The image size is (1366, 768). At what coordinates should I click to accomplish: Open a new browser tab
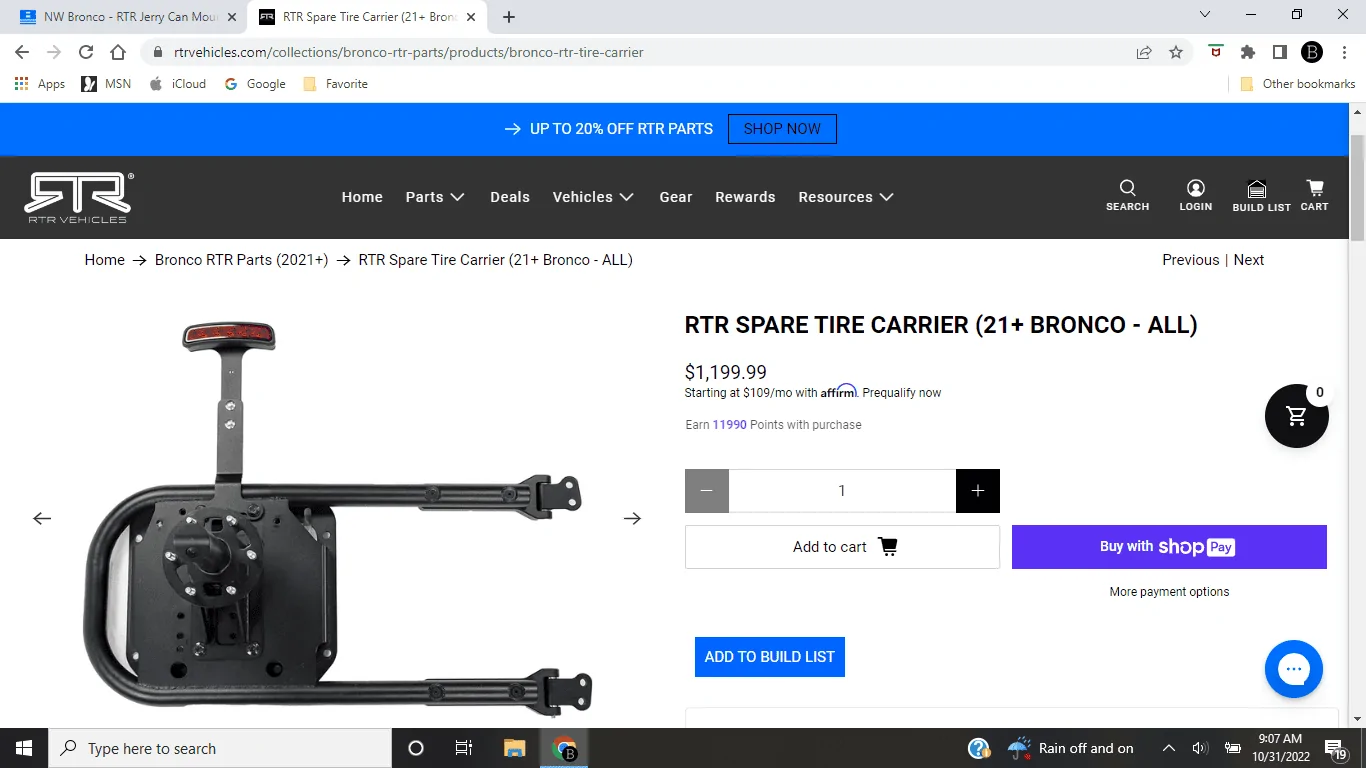509,17
